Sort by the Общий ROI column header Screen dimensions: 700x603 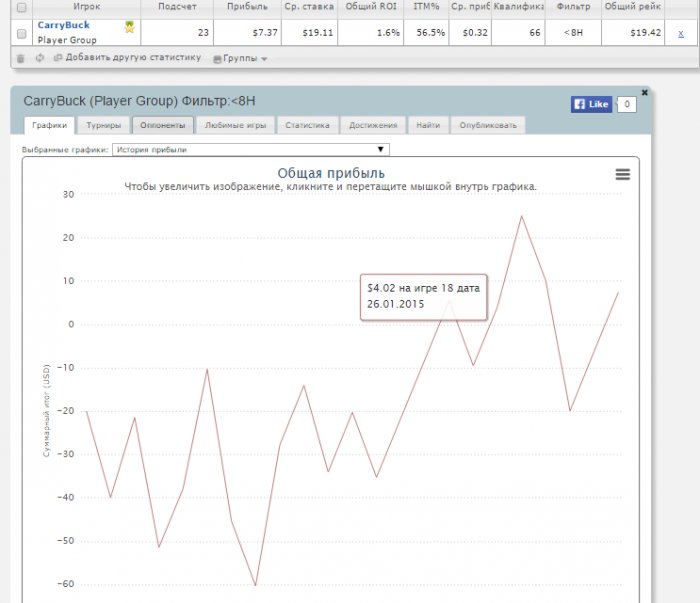point(371,7)
